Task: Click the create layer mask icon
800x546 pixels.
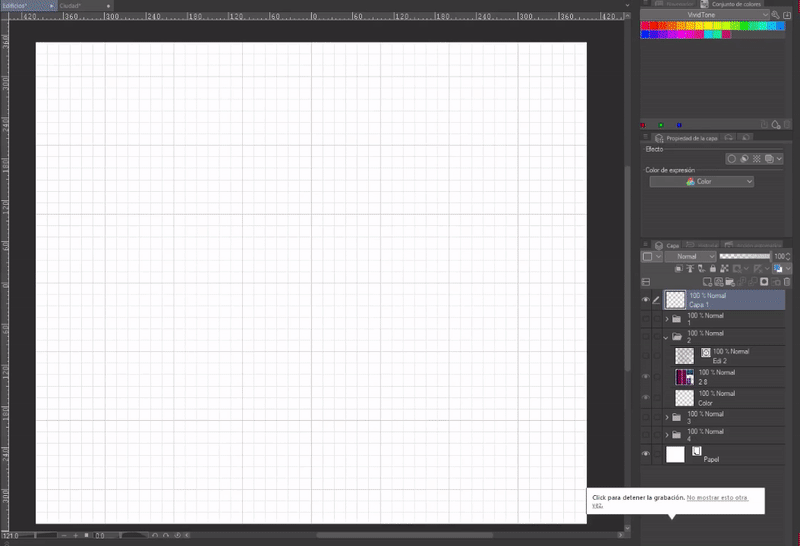Action: click(764, 282)
